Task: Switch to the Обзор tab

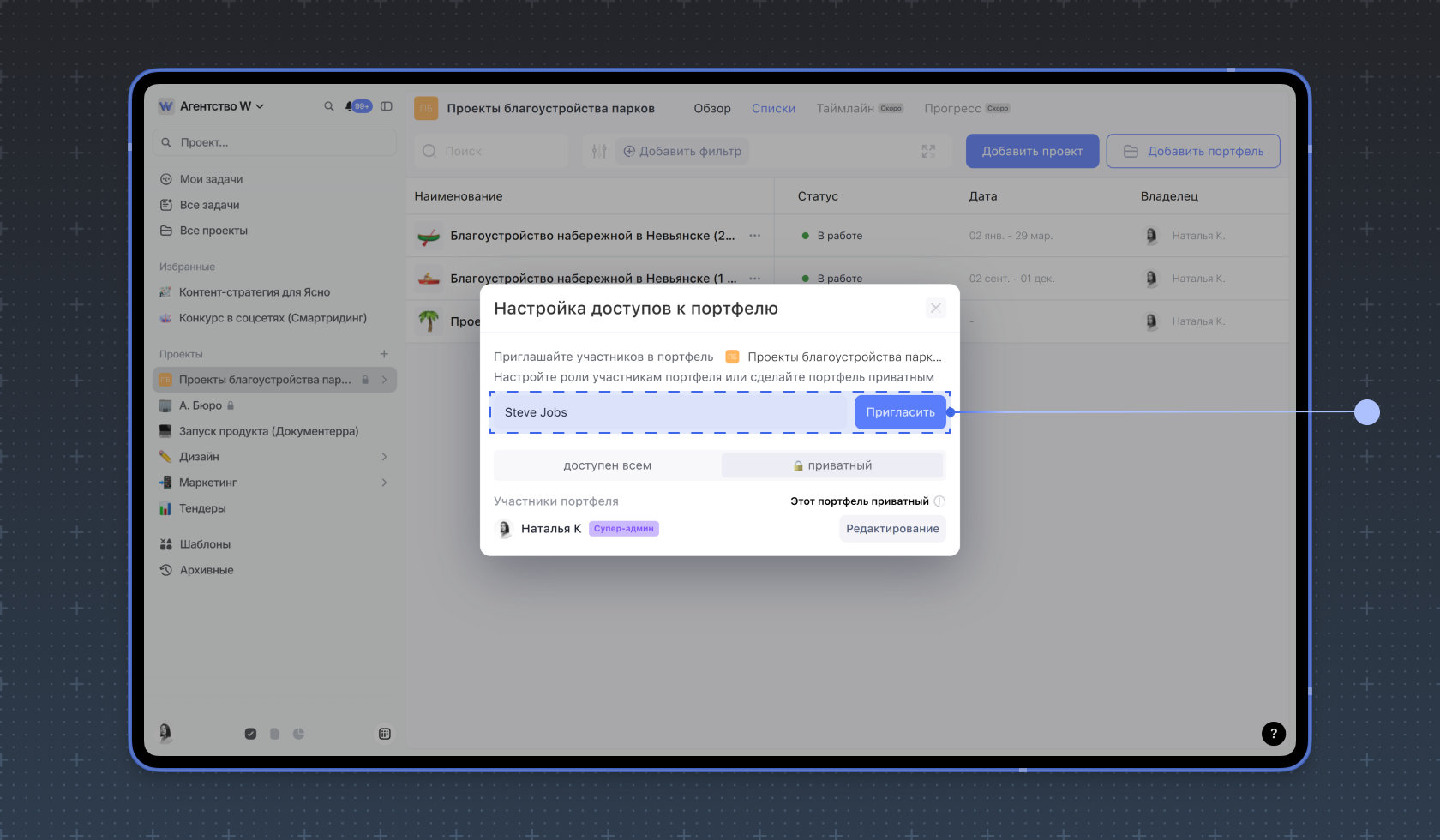Action: tap(711, 108)
